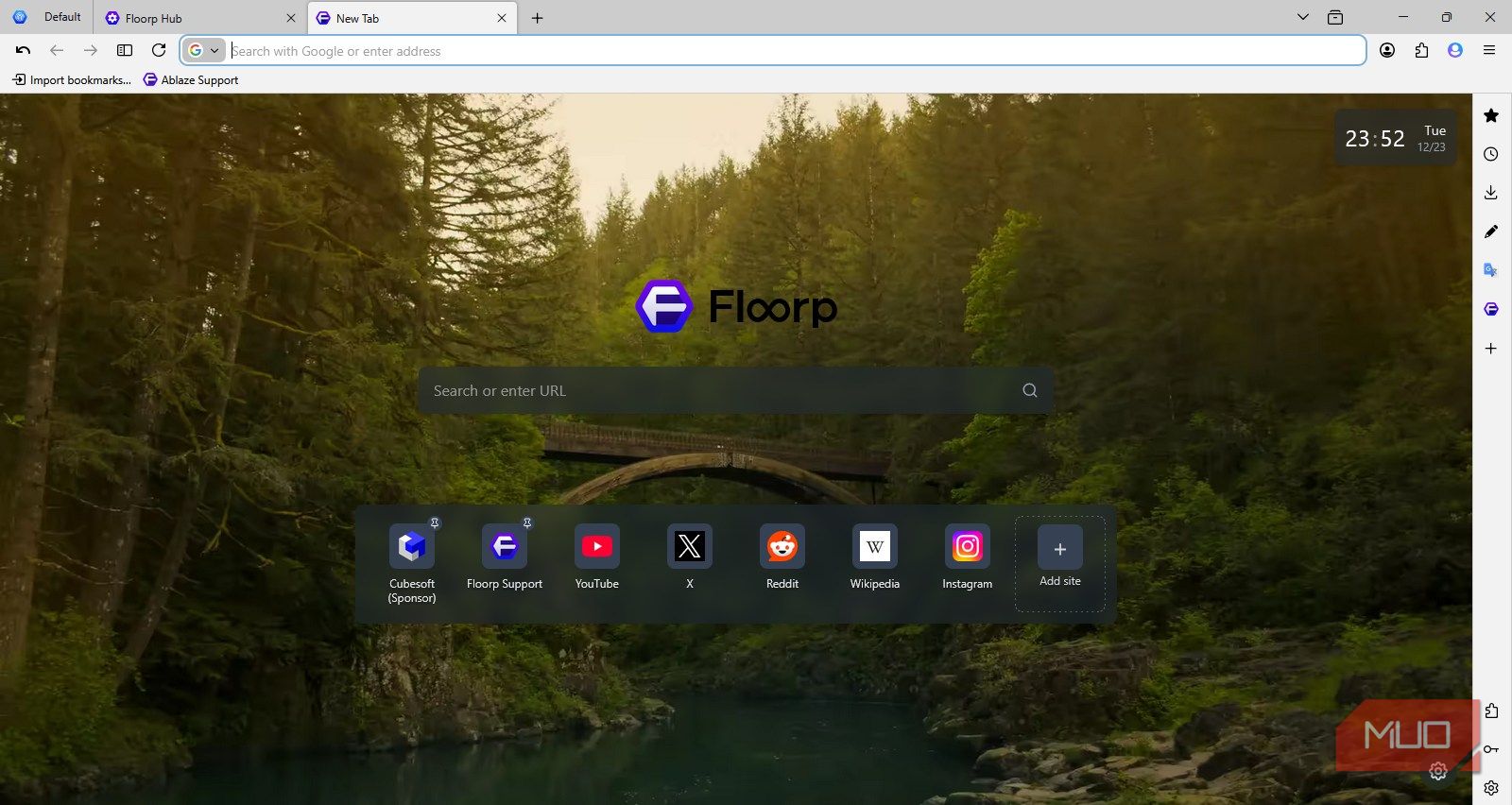
Task: Go forward one page
Action: pyautogui.click(x=91, y=51)
